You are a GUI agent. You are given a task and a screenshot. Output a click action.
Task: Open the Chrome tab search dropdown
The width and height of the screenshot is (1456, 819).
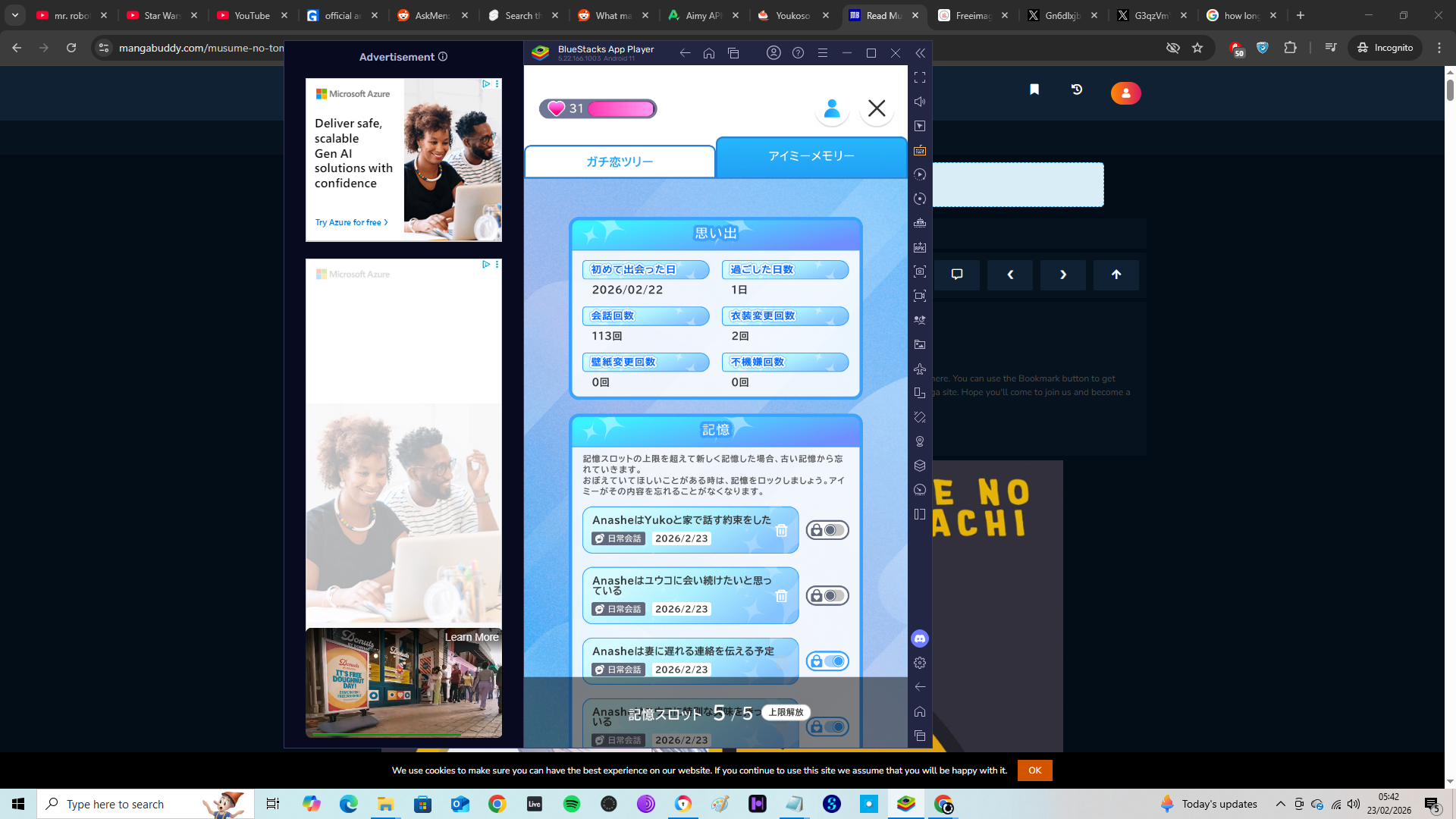(15, 15)
